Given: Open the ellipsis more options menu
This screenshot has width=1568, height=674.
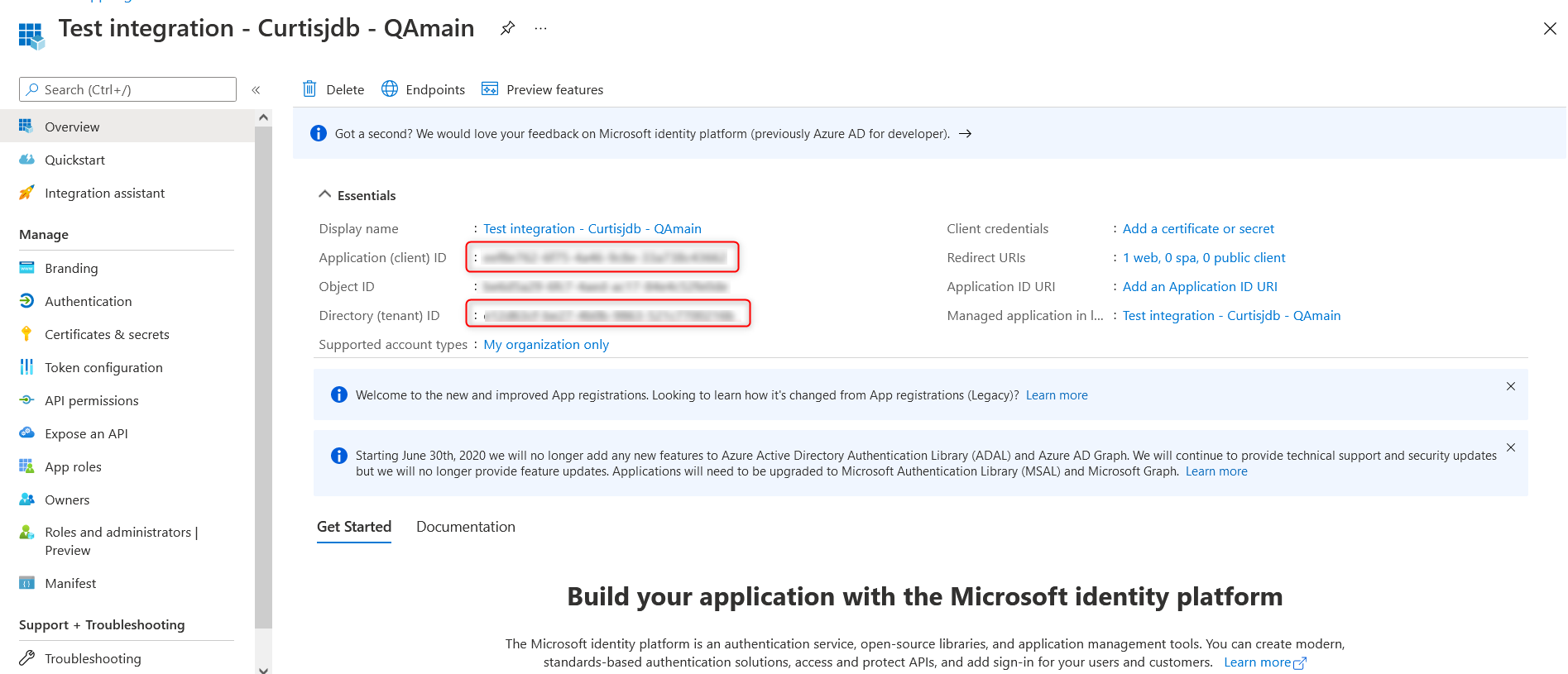Looking at the screenshot, I should coord(541,28).
